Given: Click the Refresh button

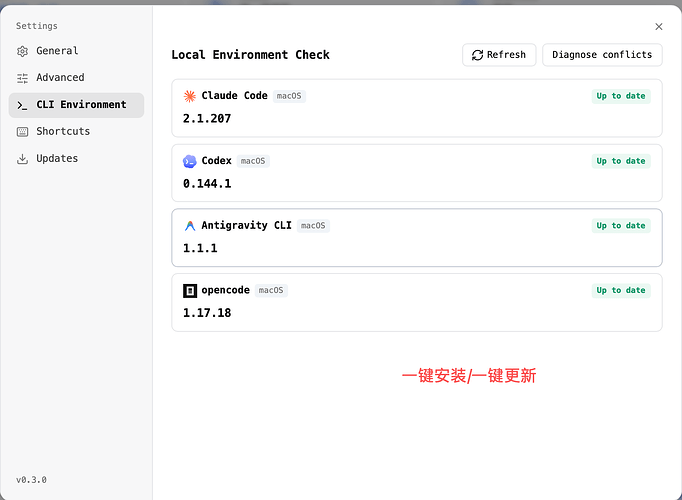Looking at the screenshot, I should [499, 55].
